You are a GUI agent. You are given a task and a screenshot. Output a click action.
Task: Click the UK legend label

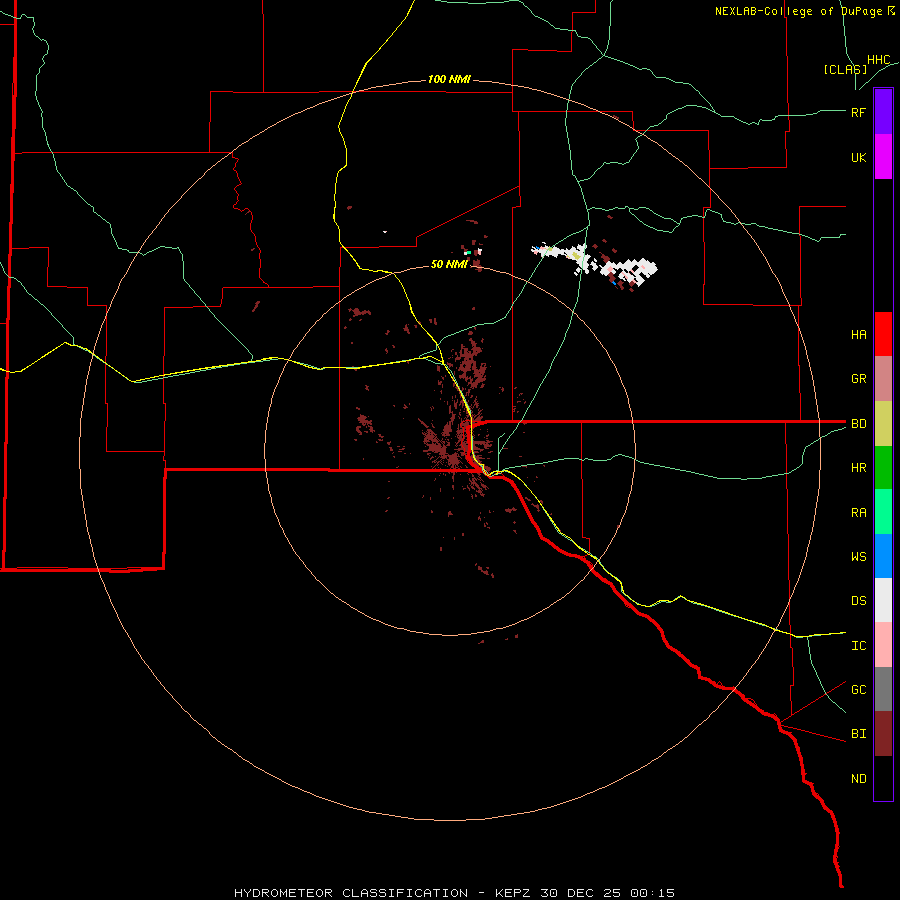coord(858,157)
